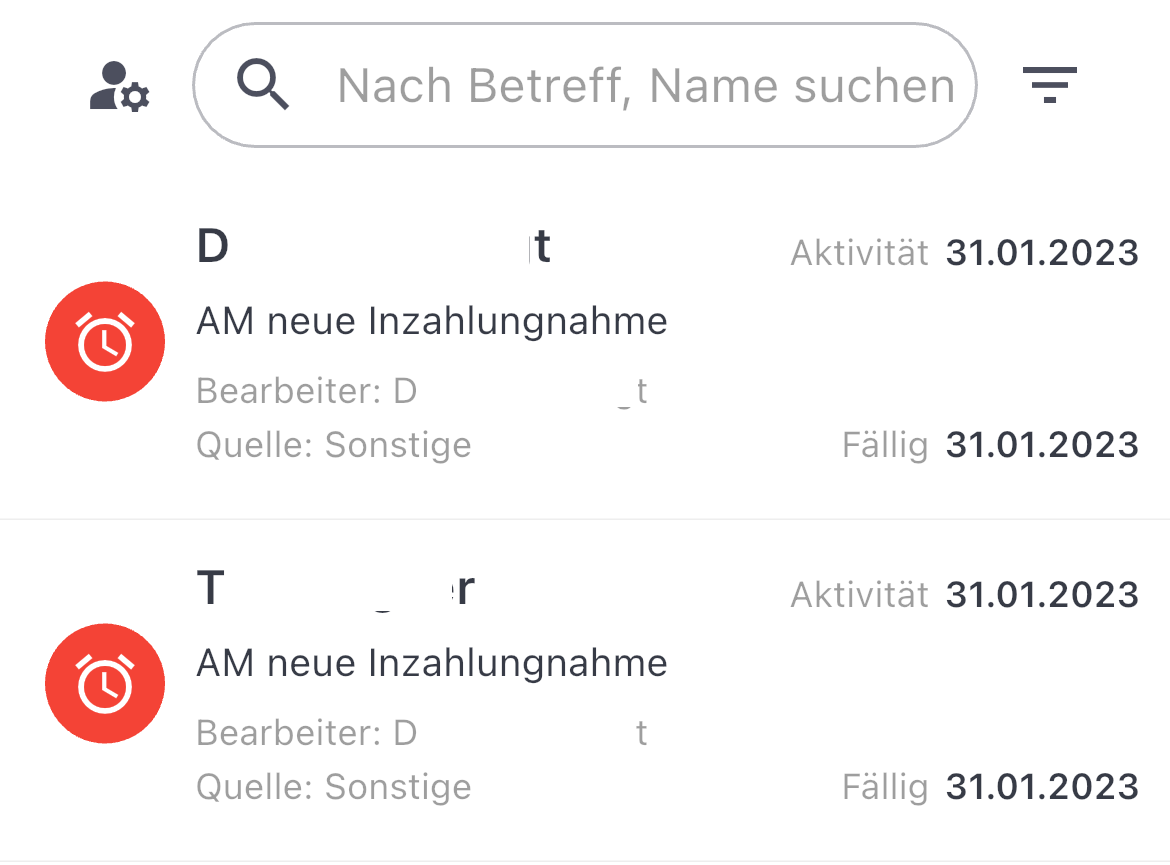Click the first entry's red alarm icon
Viewport: 1170px width, 865px height.
click(x=105, y=342)
